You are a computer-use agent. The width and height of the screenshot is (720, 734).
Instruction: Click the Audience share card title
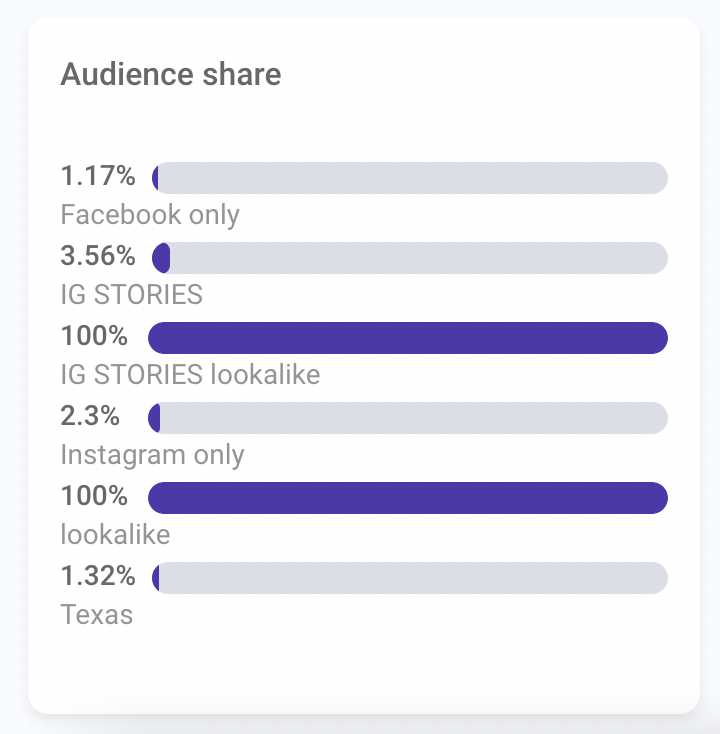pyautogui.click(x=171, y=74)
